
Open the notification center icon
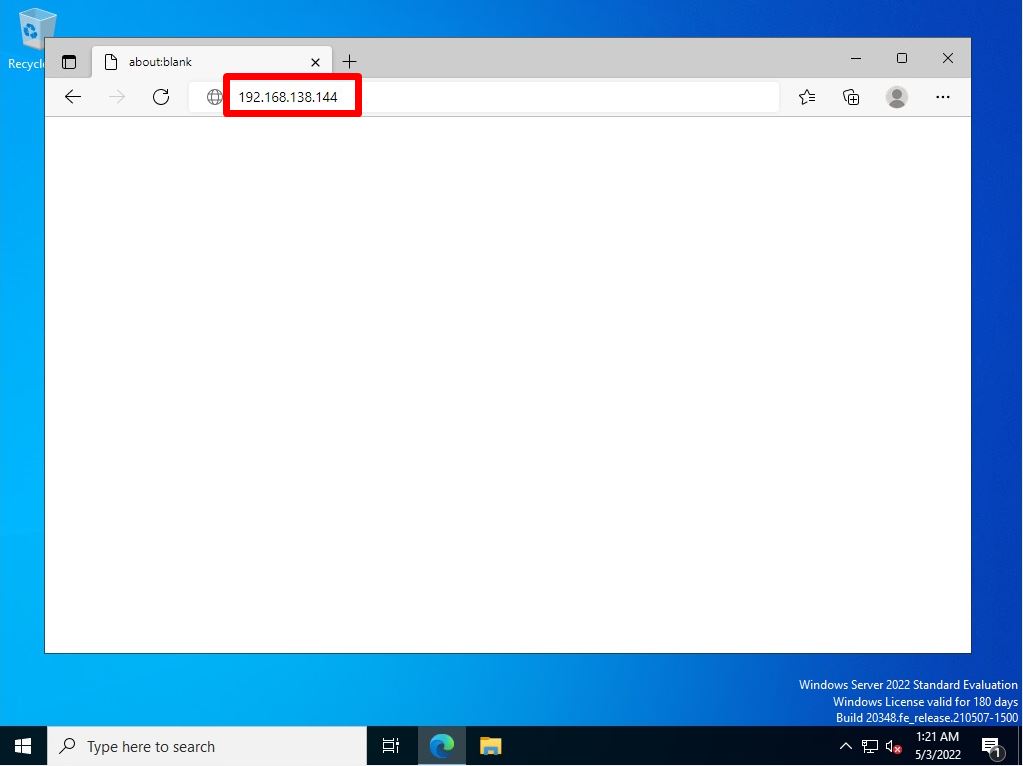click(x=992, y=746)
